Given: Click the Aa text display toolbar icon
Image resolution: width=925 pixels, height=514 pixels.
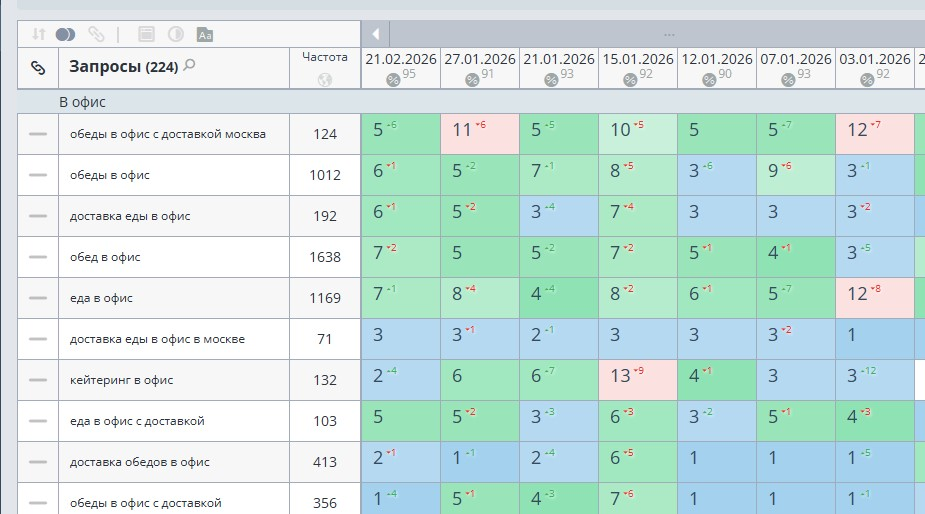Looking at the screenshot, I should [205, 35].
